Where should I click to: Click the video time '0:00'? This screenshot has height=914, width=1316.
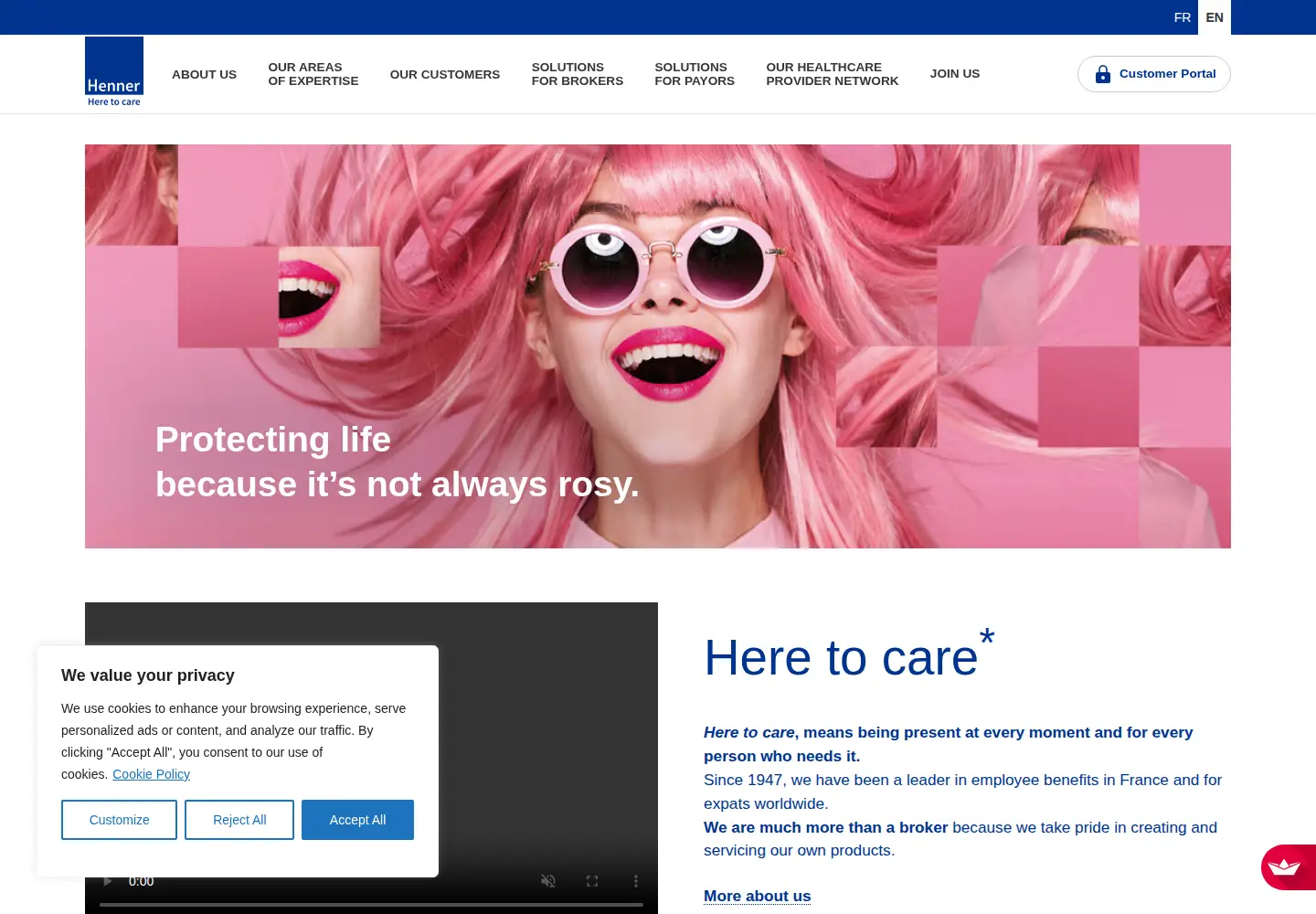tap(141, 881)
